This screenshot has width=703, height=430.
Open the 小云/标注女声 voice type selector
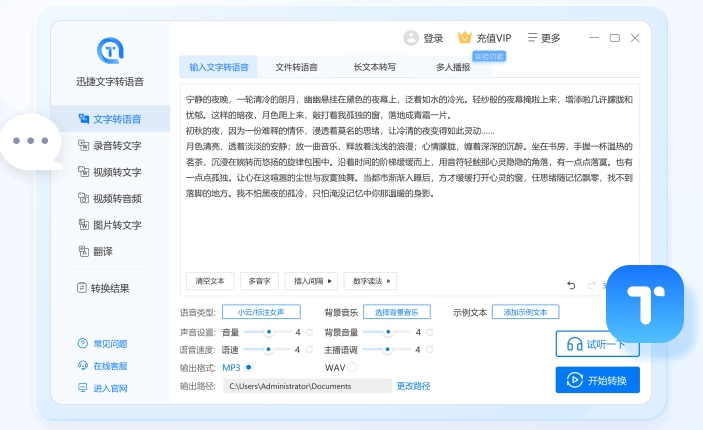(x=260, y=312)
